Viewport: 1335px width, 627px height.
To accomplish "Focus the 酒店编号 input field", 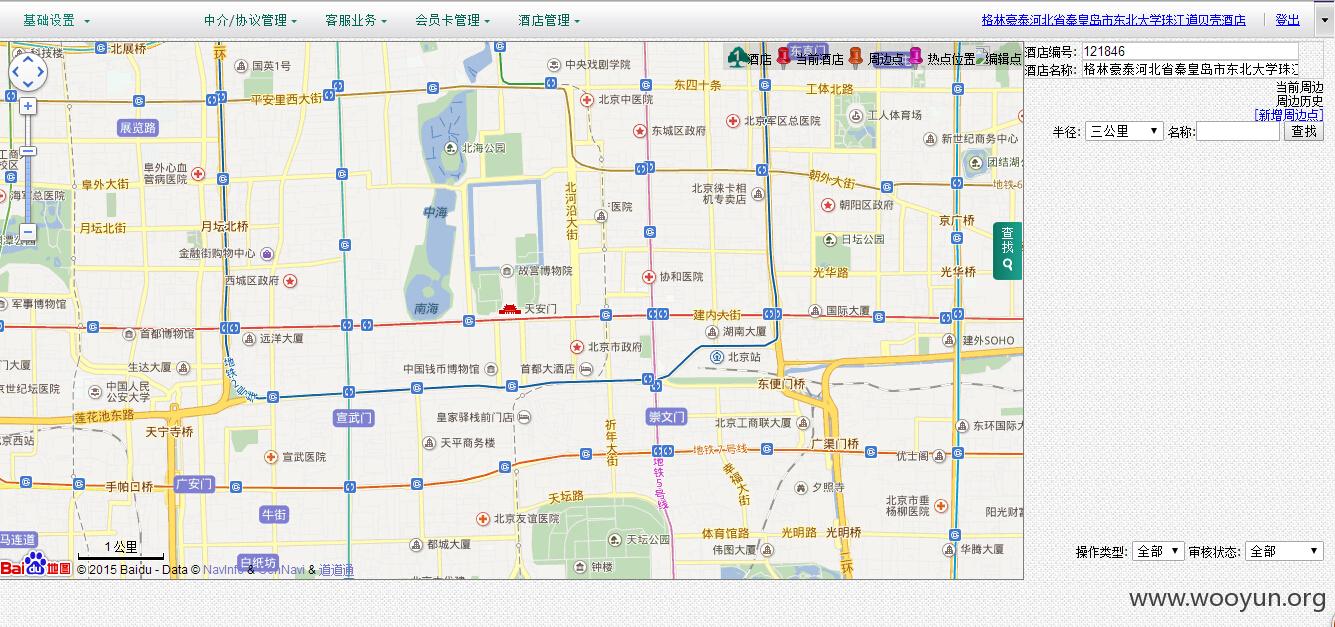I will click(x=1189, y=51).
